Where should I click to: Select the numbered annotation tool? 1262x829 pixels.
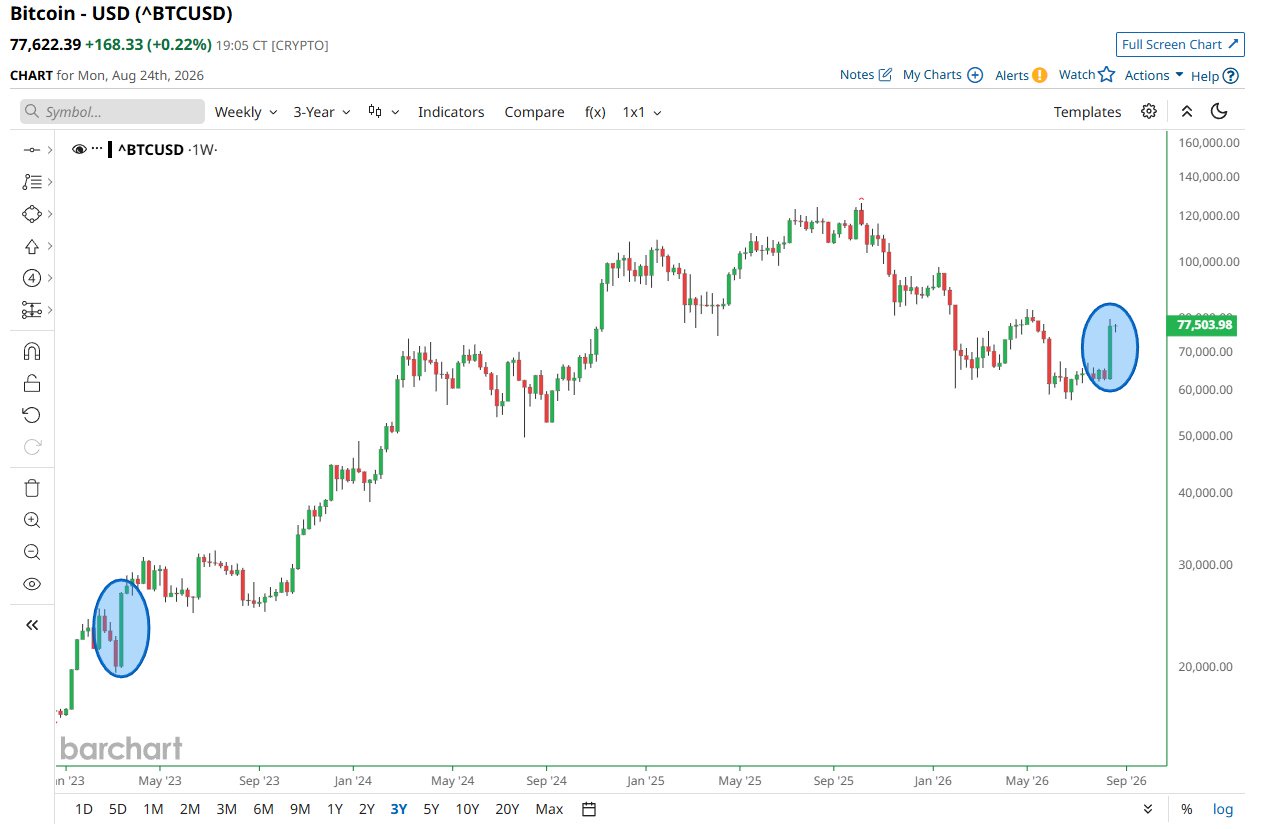(x=31, y=278)
